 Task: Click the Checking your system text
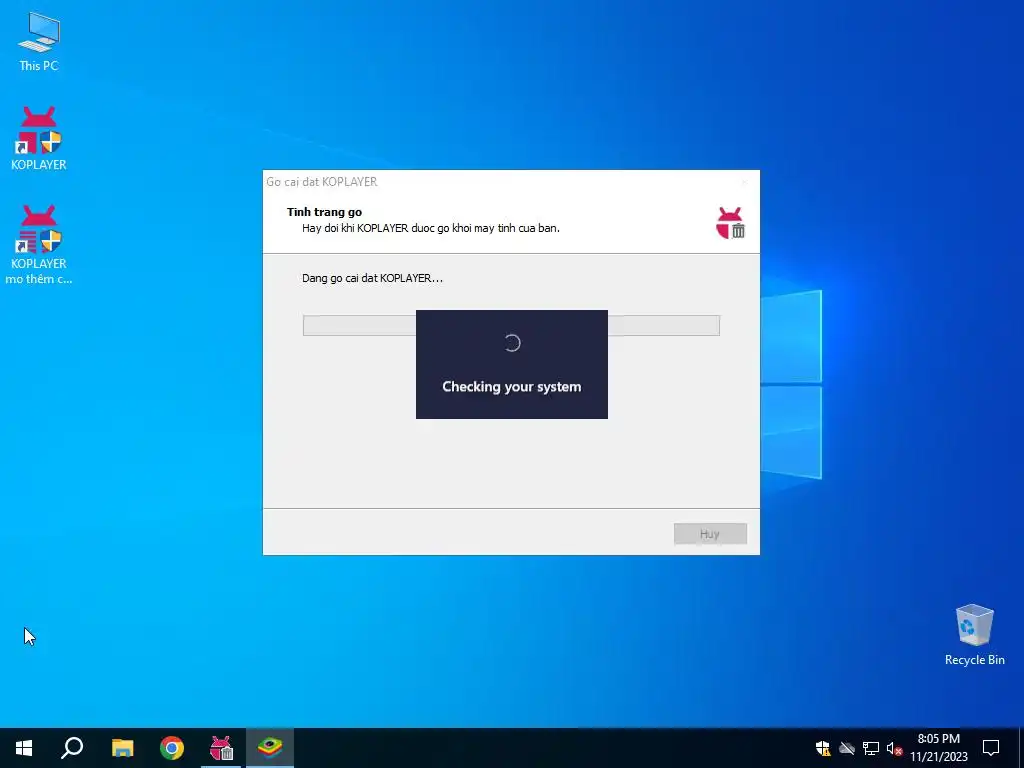(x=511, y=387)
